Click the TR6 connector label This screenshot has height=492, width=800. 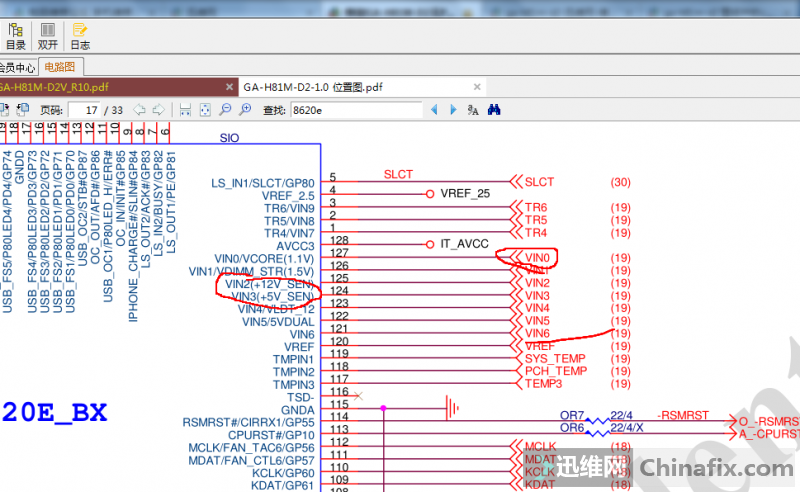pos(536,207)
